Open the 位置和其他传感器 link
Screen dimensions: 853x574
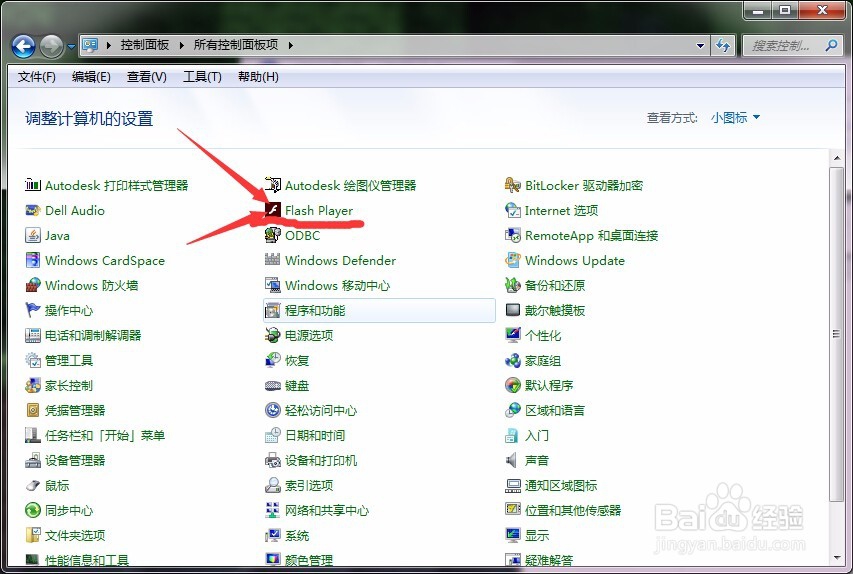click(573, 510)
